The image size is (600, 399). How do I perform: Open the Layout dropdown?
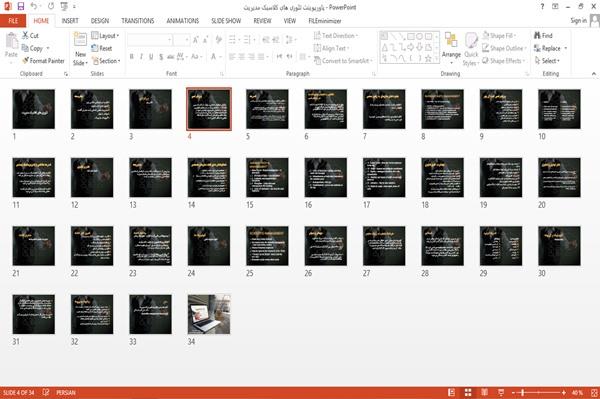[105, 36]
